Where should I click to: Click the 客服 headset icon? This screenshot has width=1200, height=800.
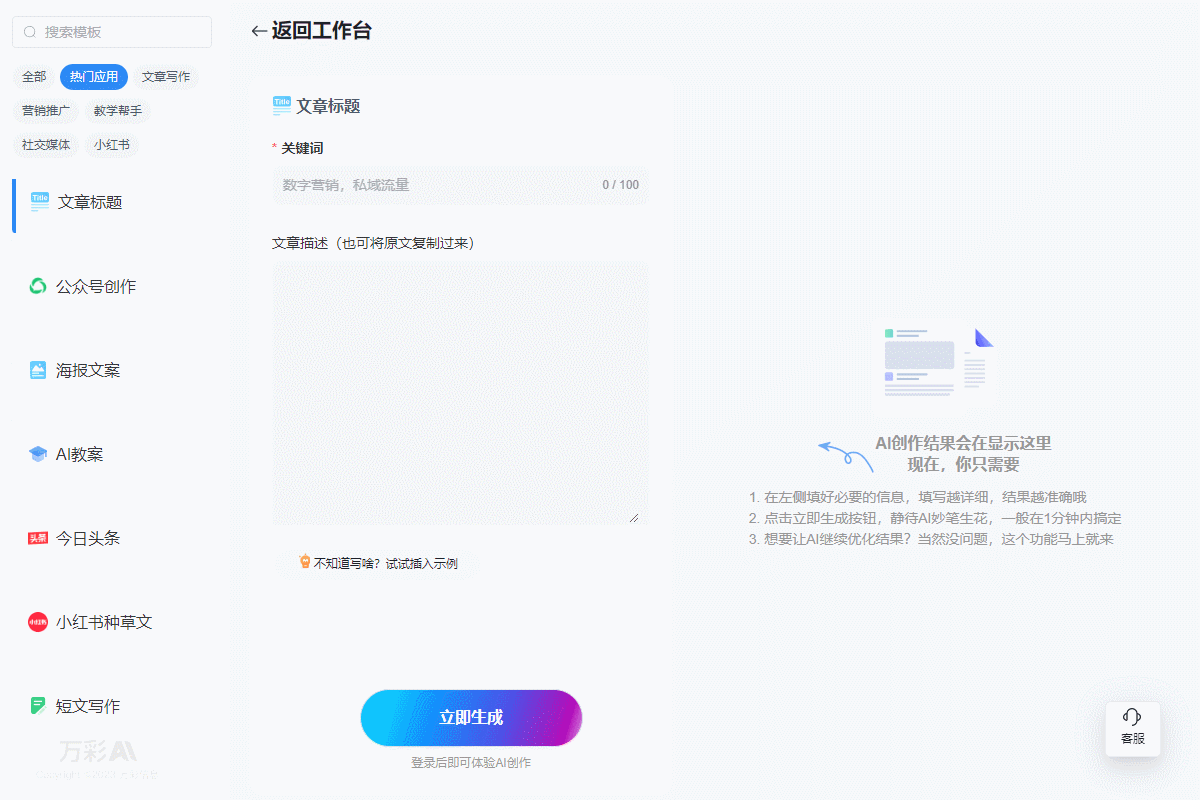pos(1132,717)
